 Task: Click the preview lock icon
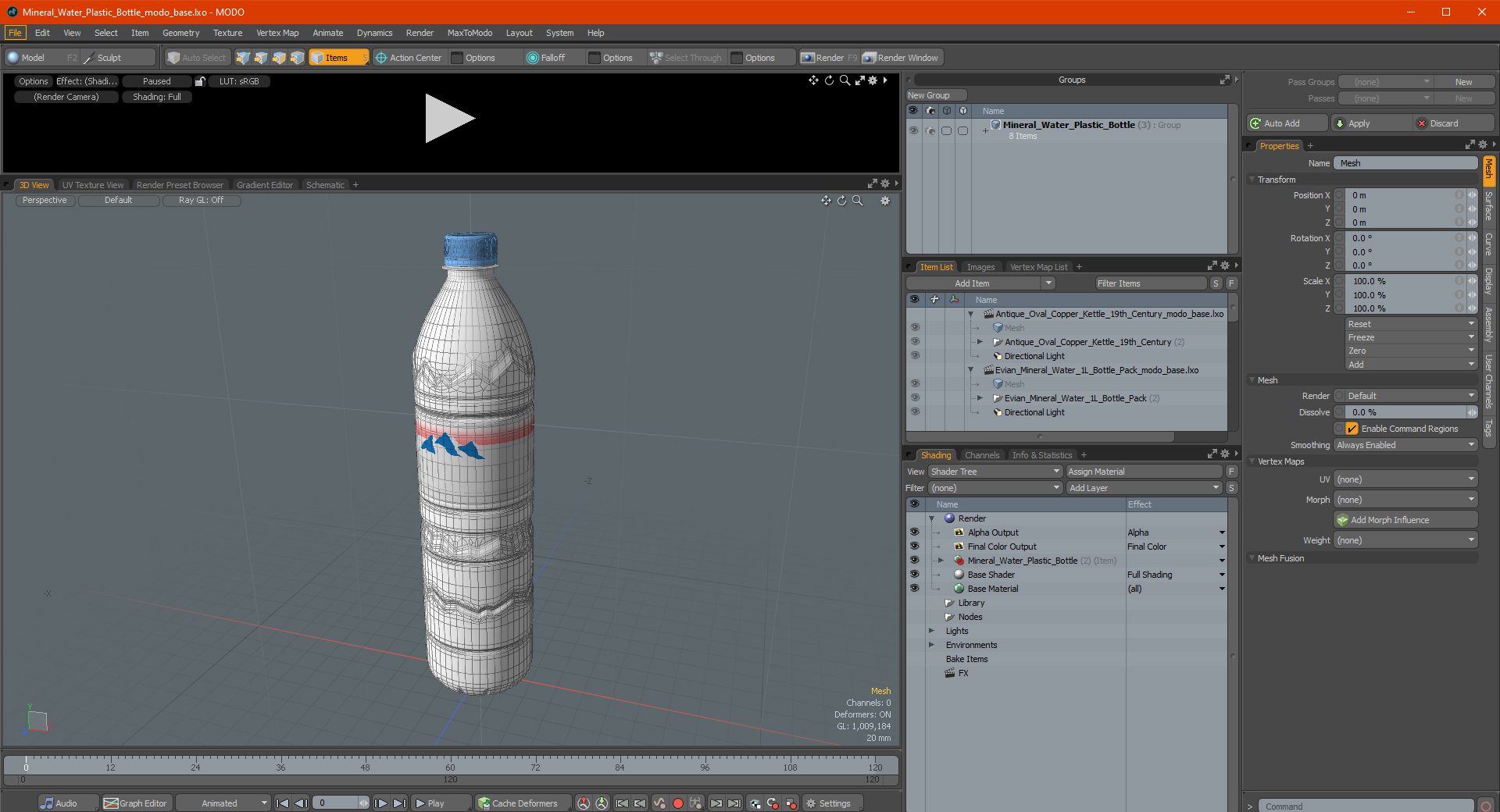(x=200, y=81)
